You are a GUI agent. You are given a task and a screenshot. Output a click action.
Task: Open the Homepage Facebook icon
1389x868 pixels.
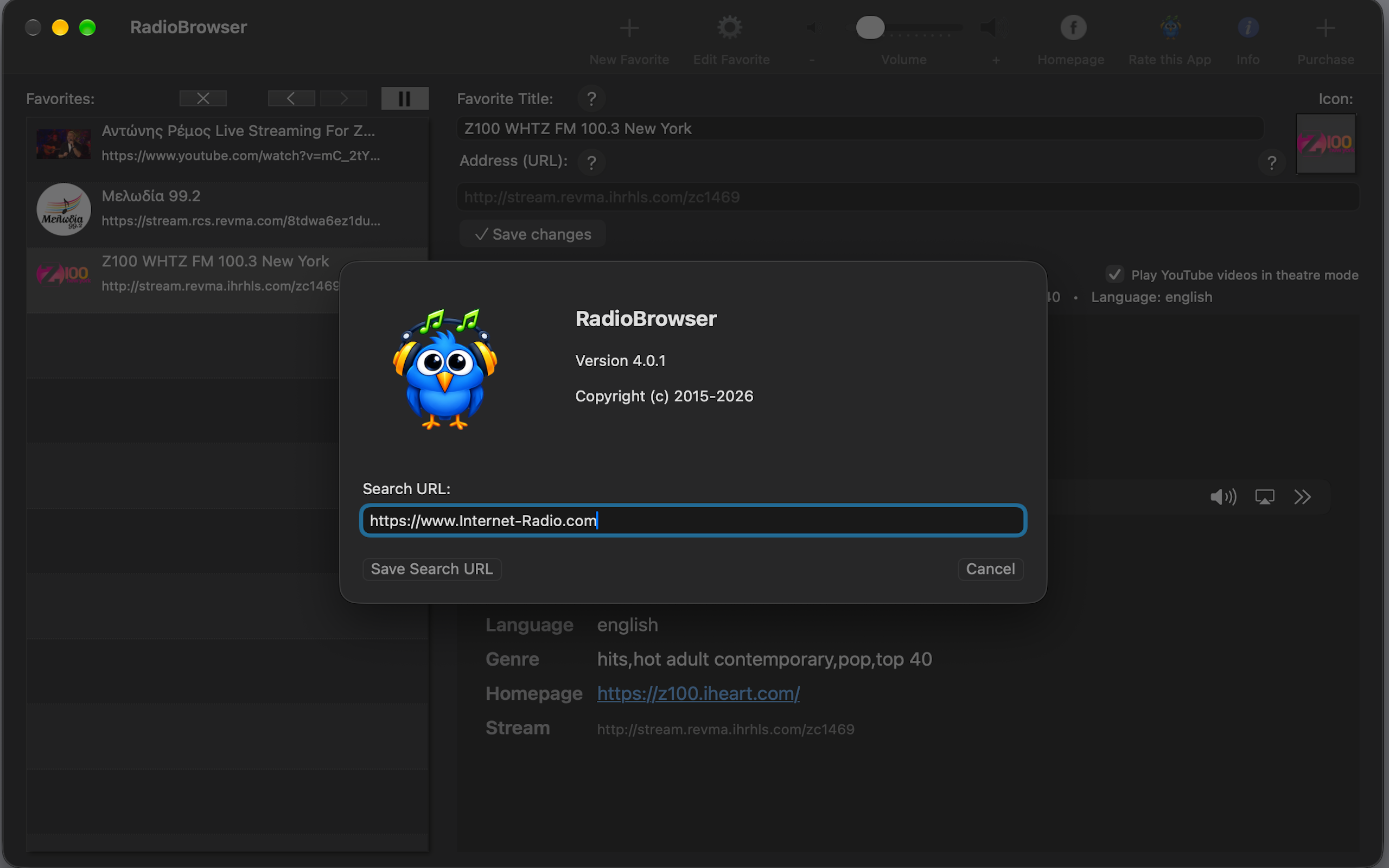pyautogui.click(x=1073, y=28)
